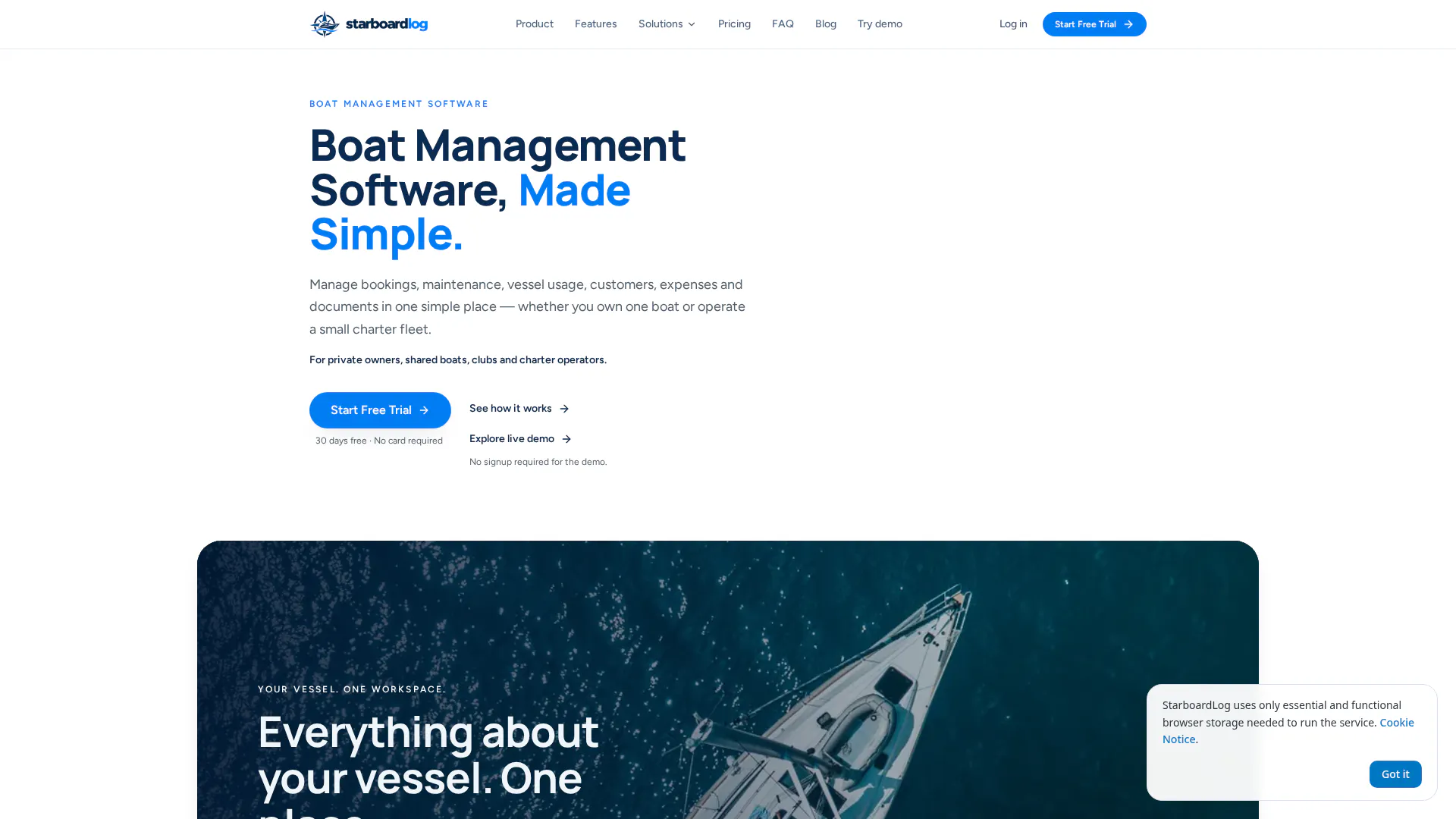Image resolution: width=1456 pixels, height=819 pixels.
Task: Open Try demo in navigation
Action: click(880, 24)
